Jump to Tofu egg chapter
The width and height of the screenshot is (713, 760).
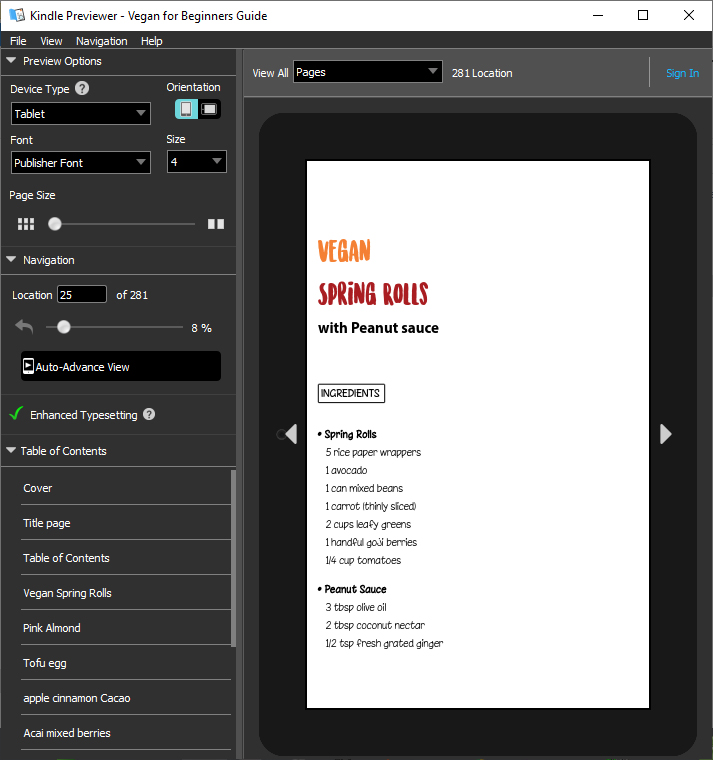126,663
